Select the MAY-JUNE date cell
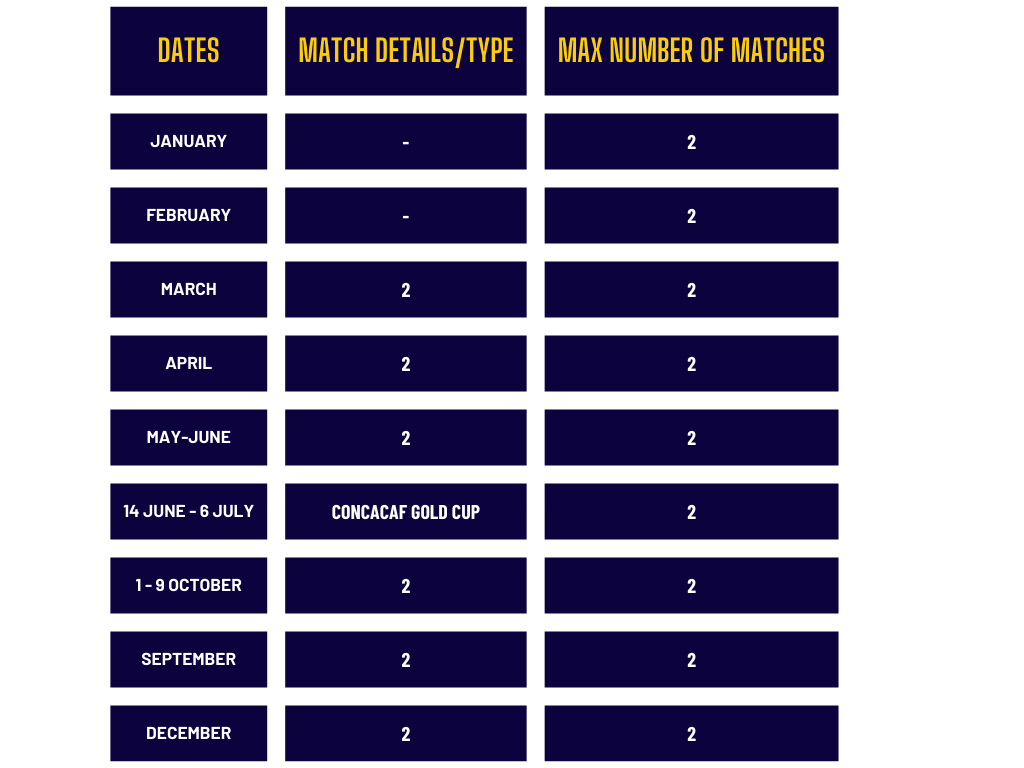Screen dimensions: 1024x768 pos(188,438)
